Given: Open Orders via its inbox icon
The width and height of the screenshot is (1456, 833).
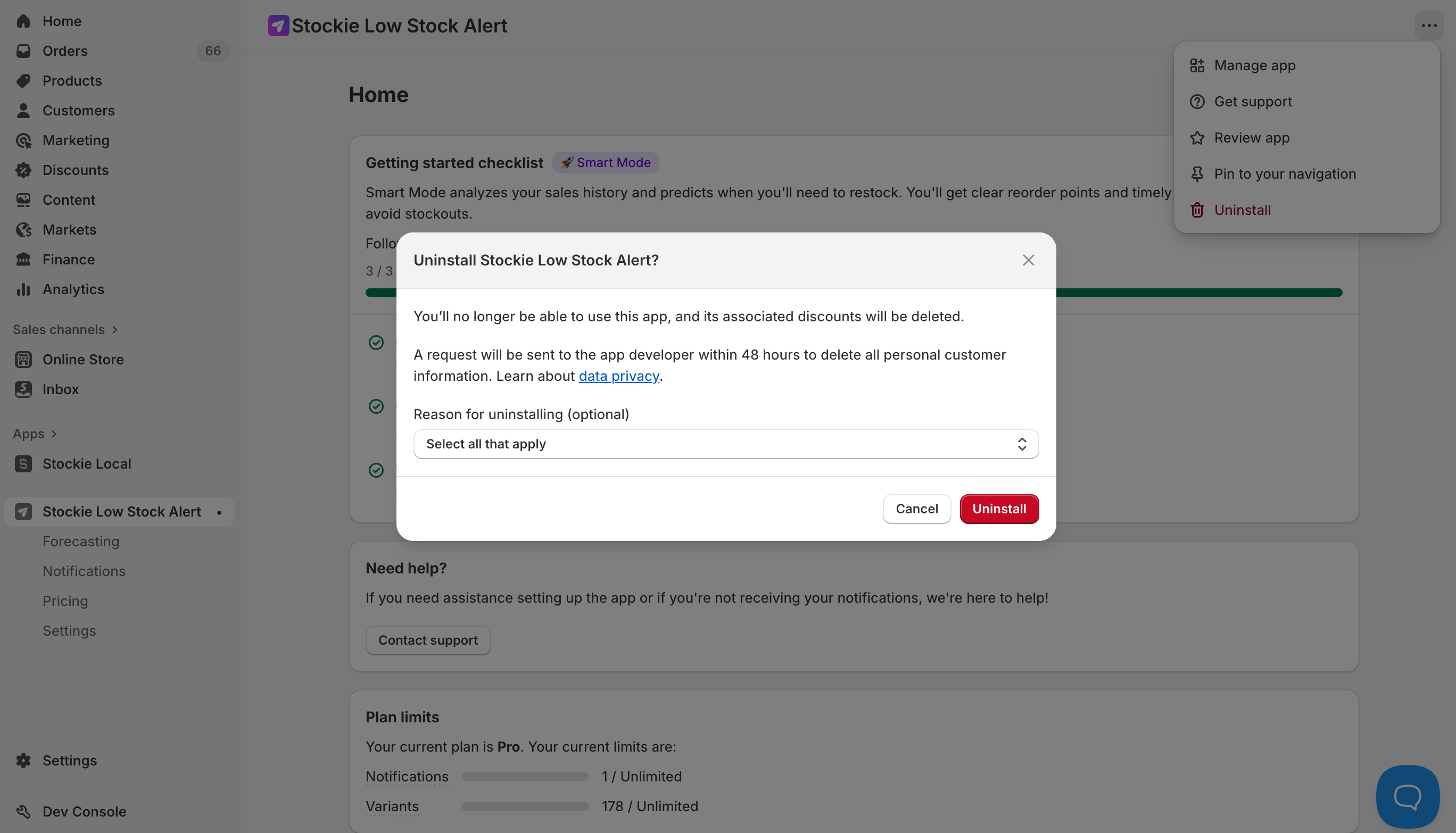Looking at the screenshot, I should pyautogui.click(x=23, y=51).
